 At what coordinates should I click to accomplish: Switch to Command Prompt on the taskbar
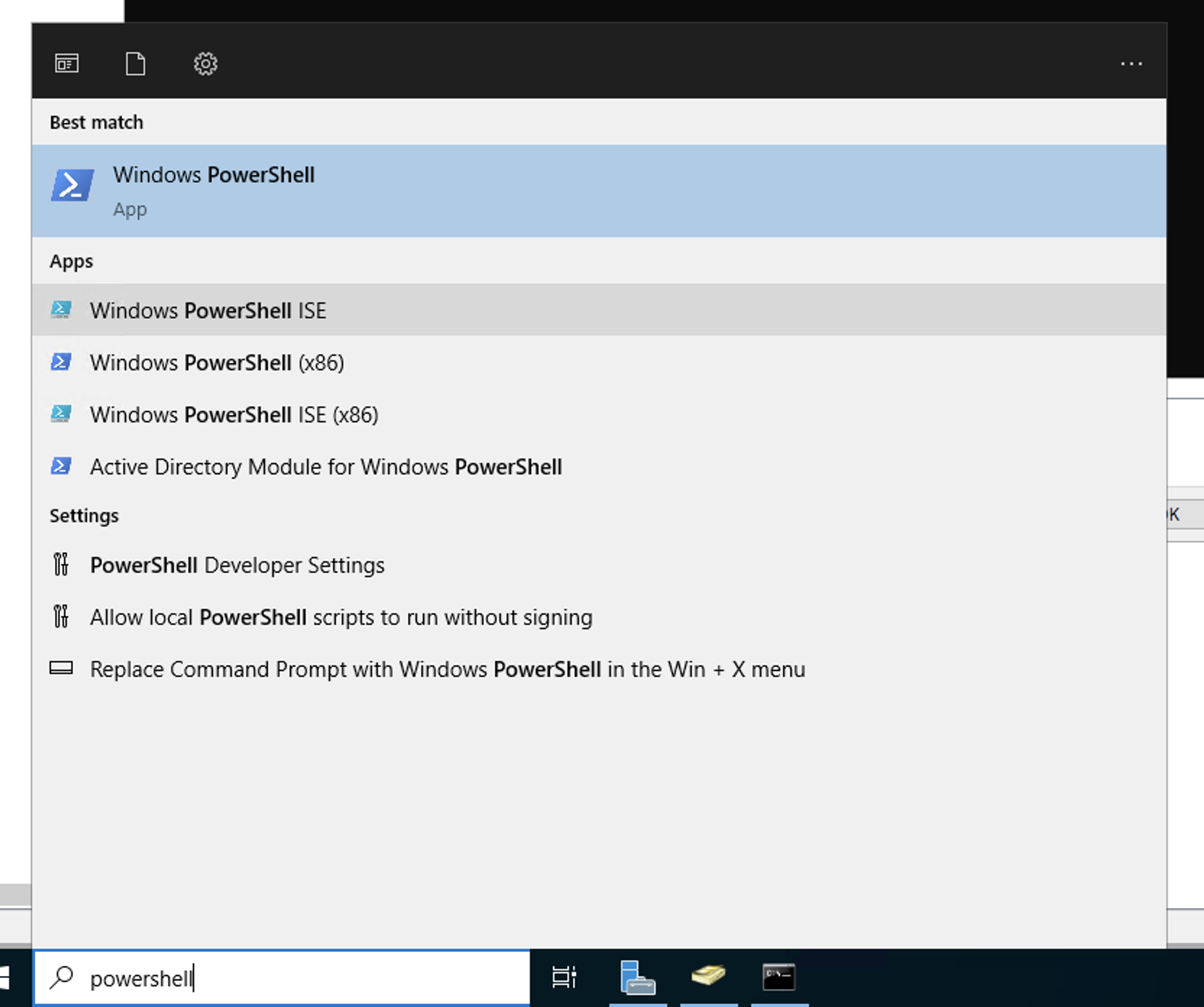[779, 977]
